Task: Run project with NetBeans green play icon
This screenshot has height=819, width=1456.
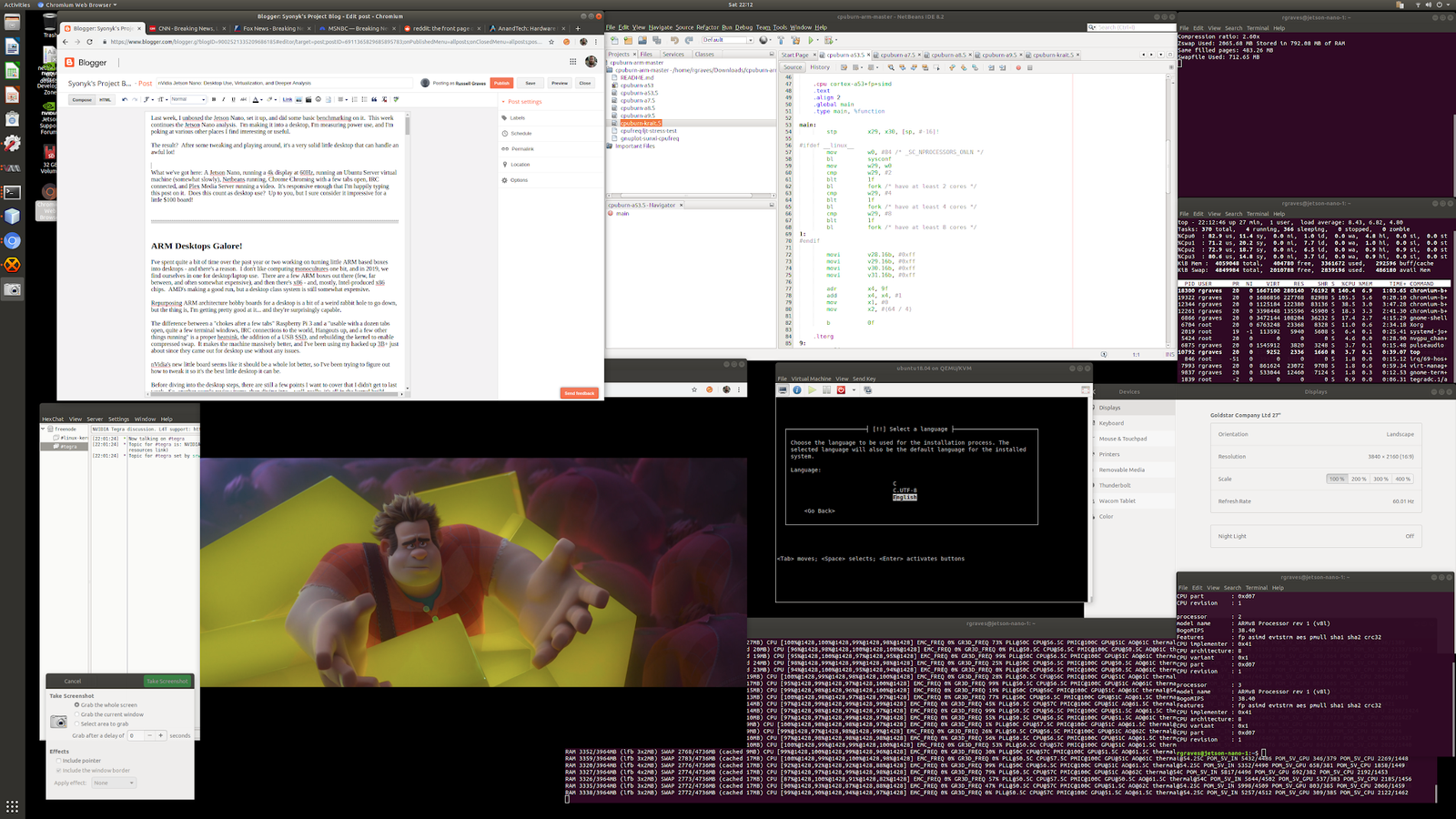Action: pos(812,40)
